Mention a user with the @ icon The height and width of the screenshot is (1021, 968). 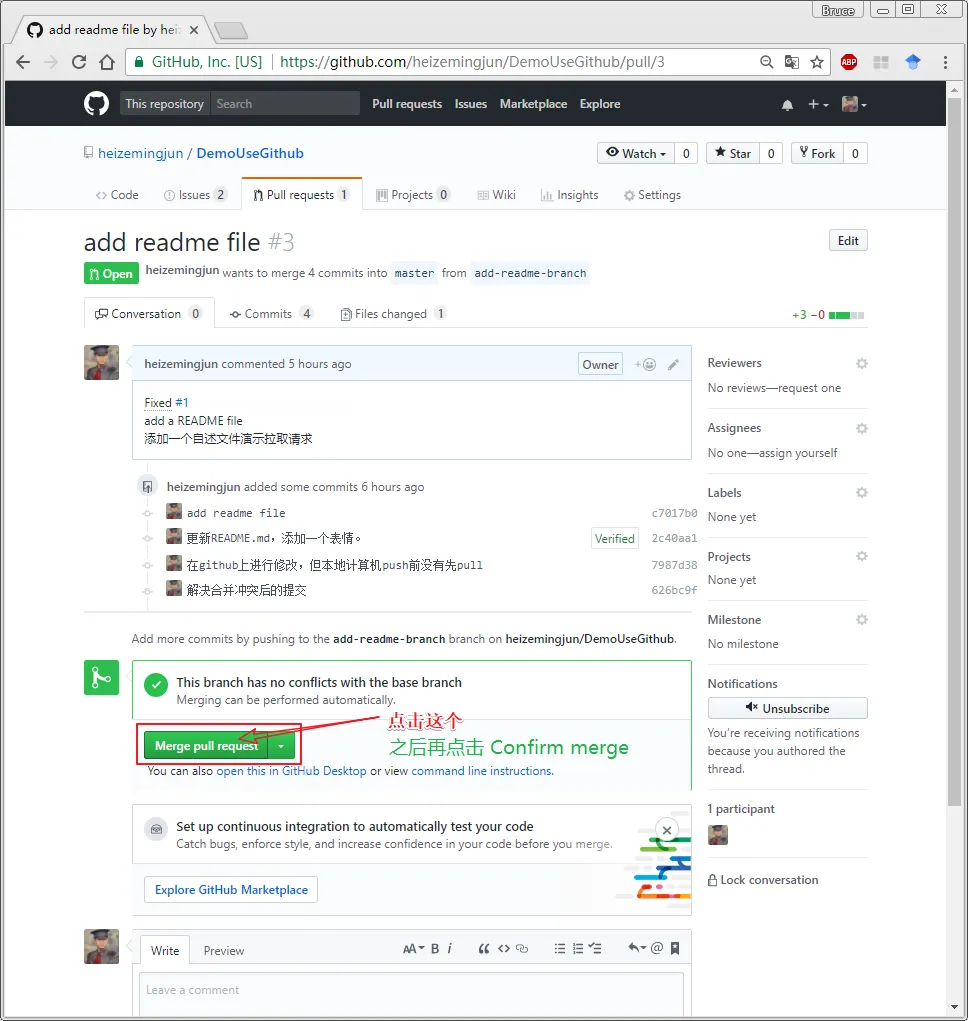pyautogui.click(x=657, y=948)
